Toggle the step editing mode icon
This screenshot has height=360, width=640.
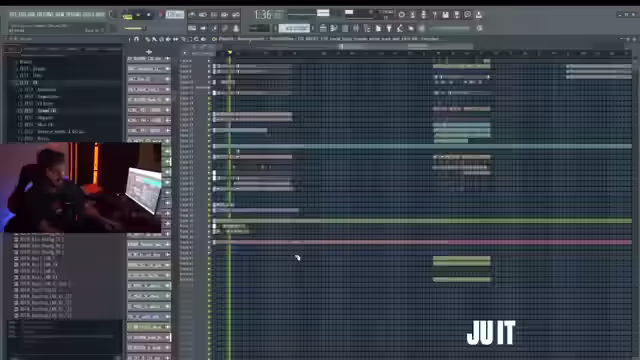(214, 28)
